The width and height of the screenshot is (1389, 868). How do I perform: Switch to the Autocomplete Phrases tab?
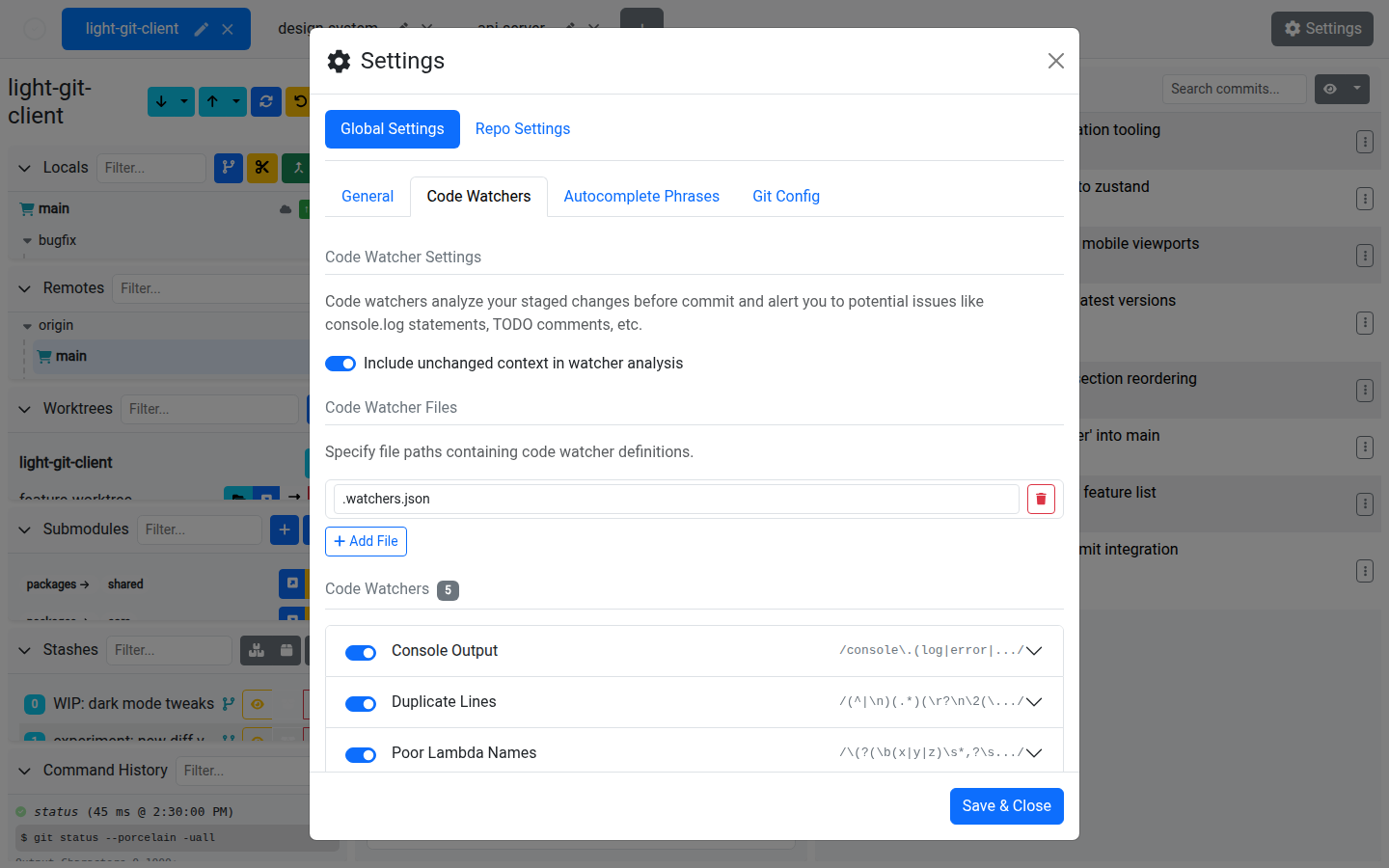641,196
